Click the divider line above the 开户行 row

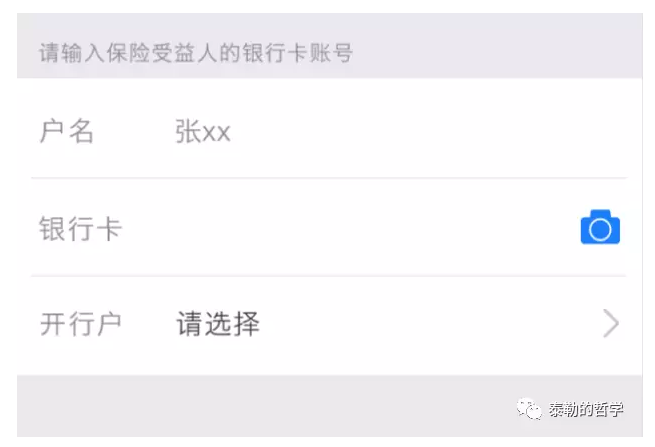tap(328, 276)
